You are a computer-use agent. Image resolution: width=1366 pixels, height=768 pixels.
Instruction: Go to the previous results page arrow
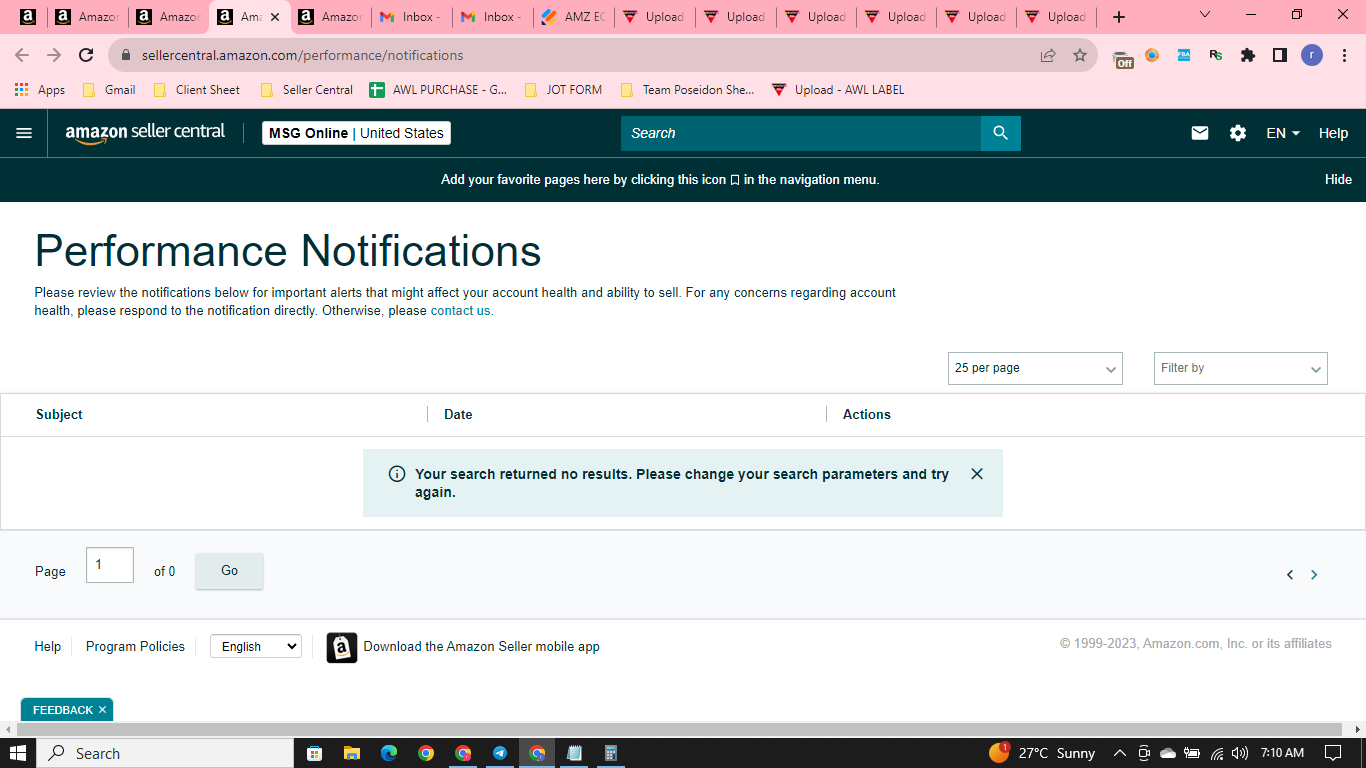coord(1290,574)
